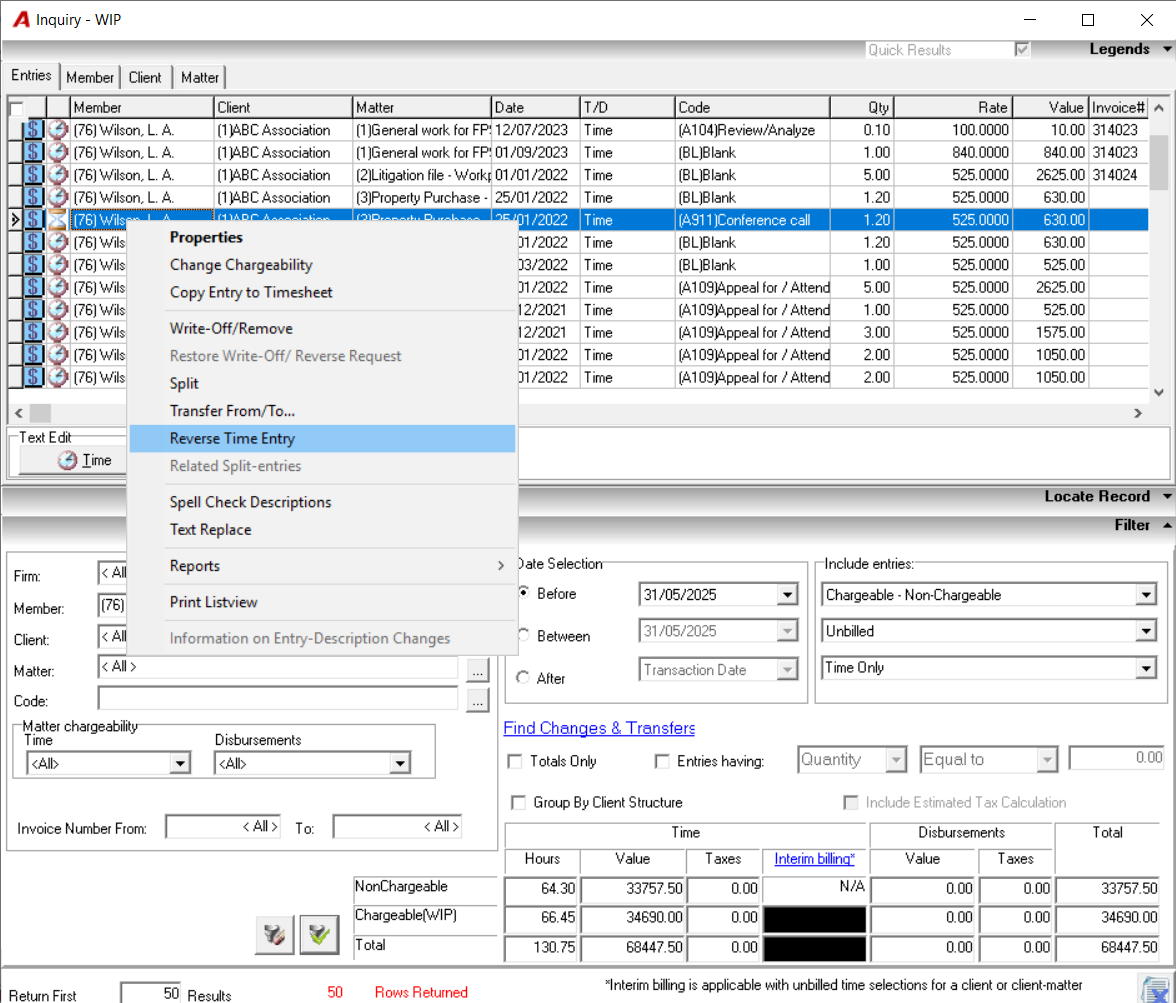Select the clock icon for the 01/09/2023 entry
Screen dimensions: 1176x1003
[58, 152]
